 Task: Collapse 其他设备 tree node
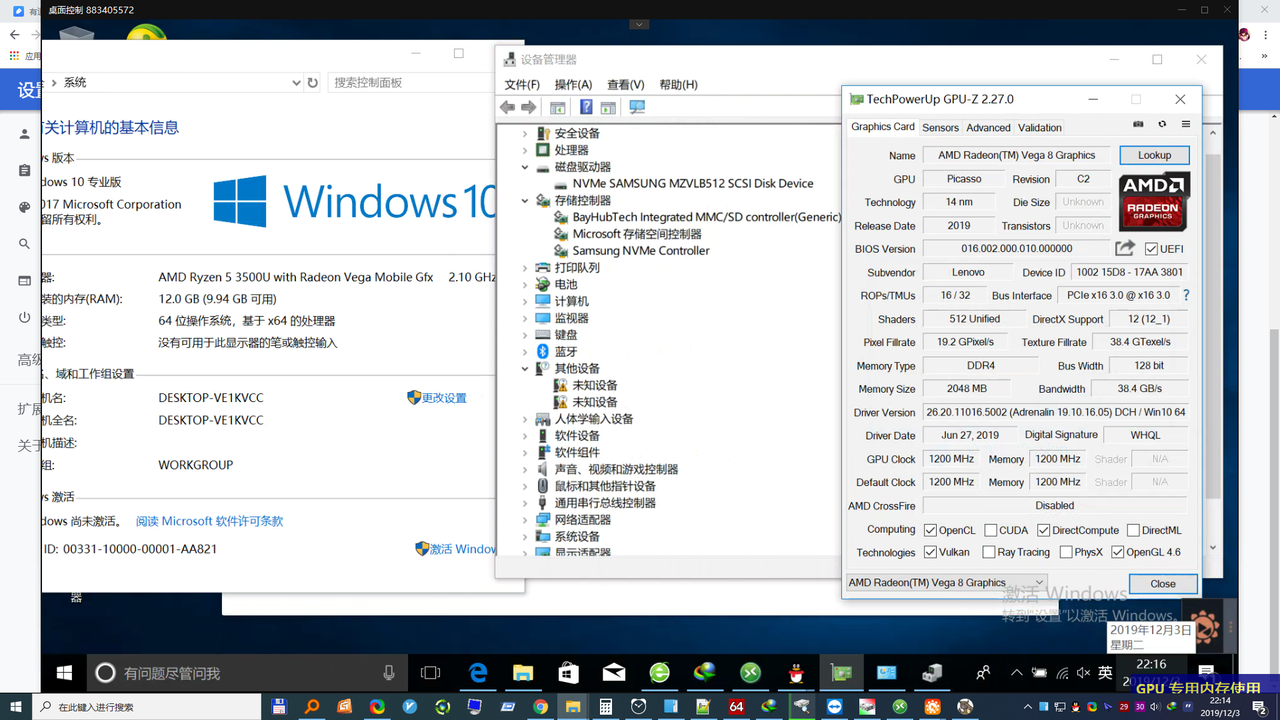click(525, 369)
